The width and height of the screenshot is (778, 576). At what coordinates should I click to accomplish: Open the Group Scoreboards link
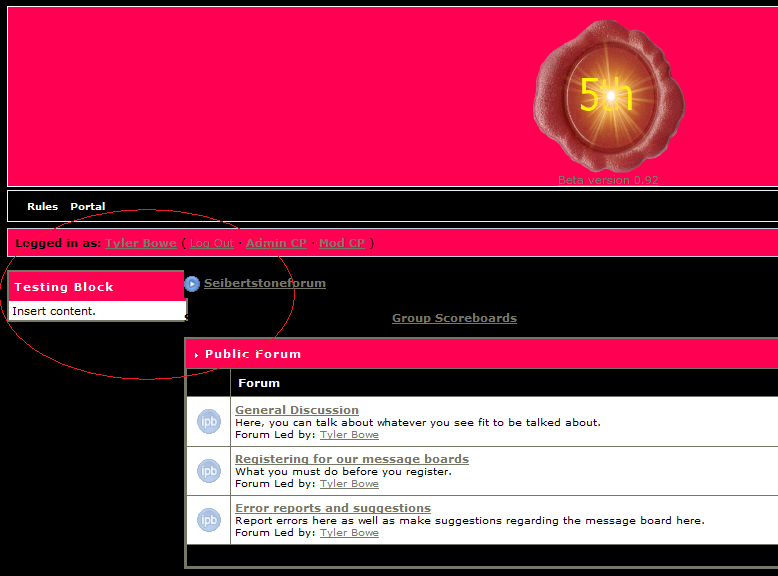454,318
